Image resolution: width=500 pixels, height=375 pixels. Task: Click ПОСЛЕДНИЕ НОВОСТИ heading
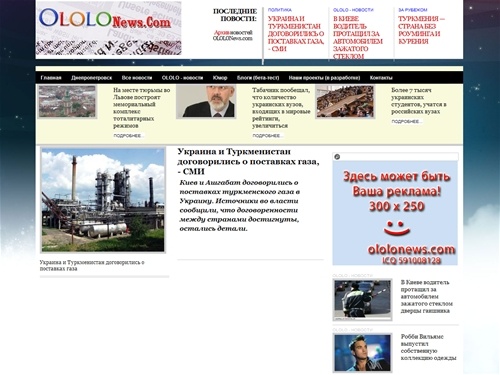click(235, 15)
